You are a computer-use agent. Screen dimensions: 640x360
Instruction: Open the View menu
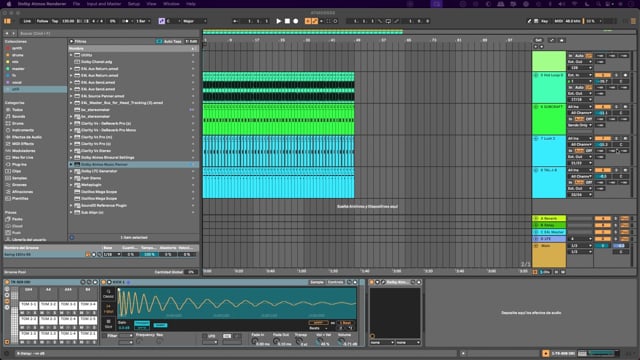(x=151, y=4)
